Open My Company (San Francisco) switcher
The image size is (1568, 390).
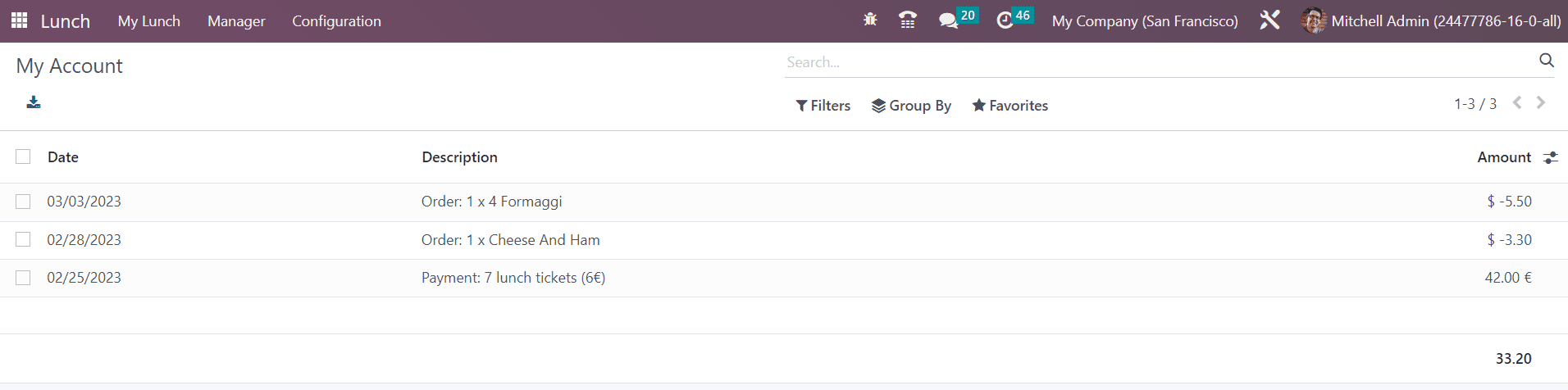coord(1145,21)
